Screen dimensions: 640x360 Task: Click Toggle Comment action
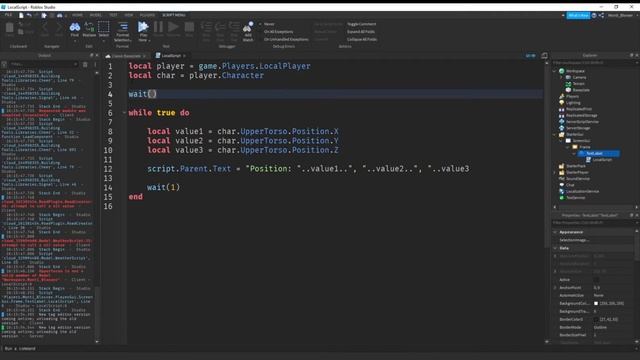362,24
